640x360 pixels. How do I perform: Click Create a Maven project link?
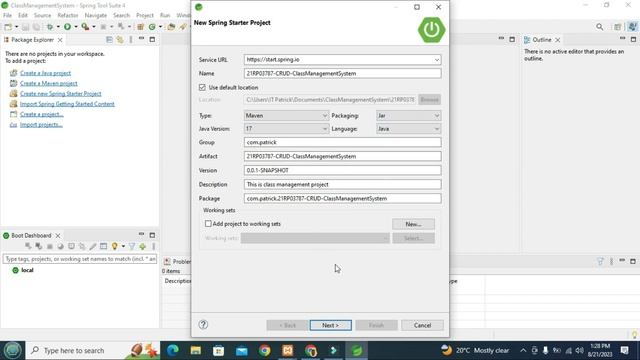click(49, 83)
